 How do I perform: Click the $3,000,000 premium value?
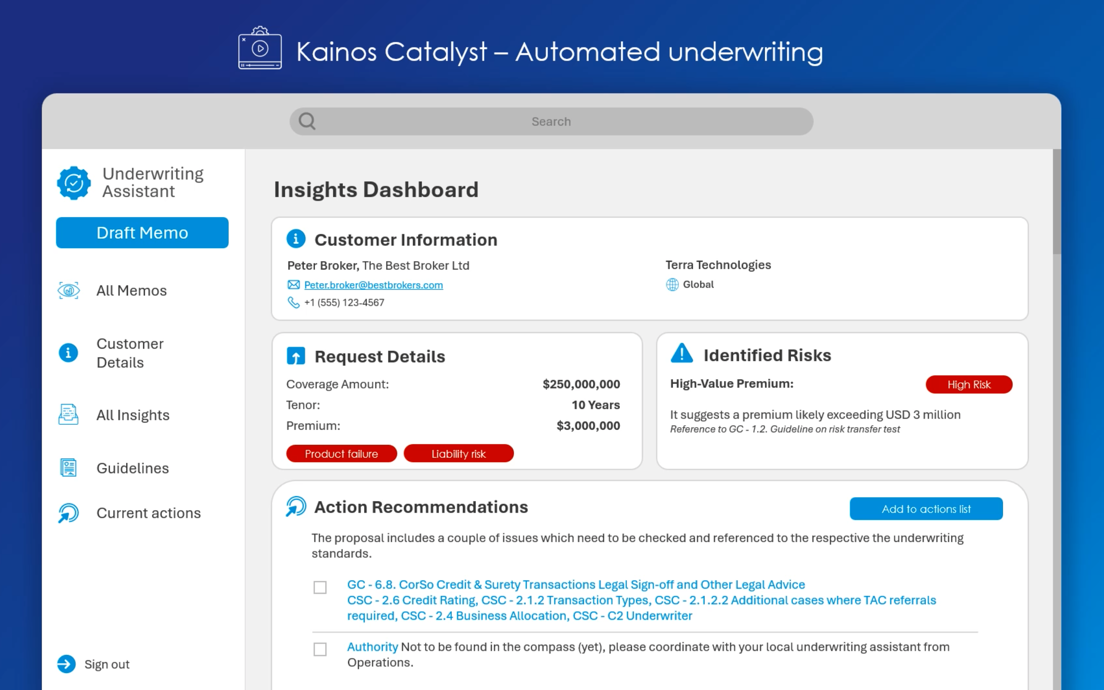pos(588,425)
